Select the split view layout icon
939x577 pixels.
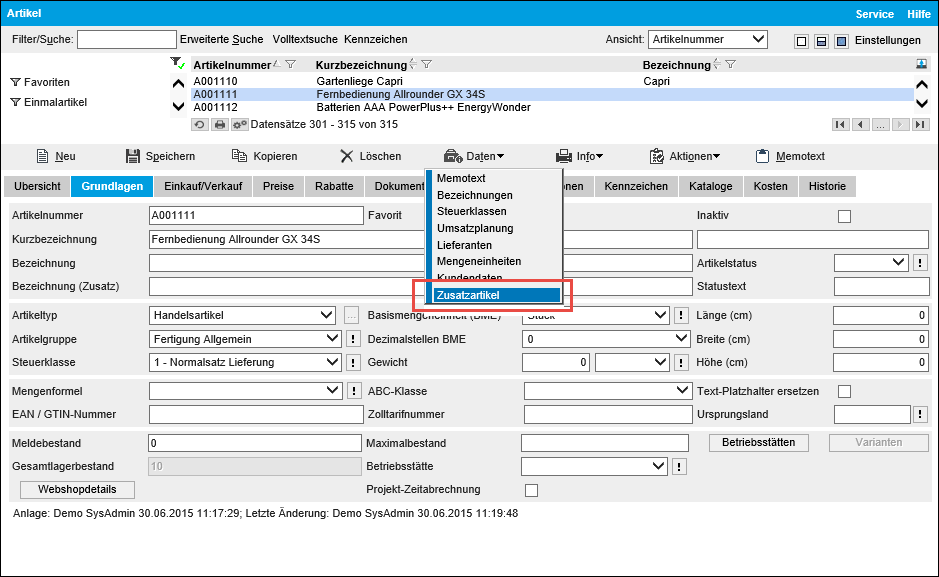(822, 41)
